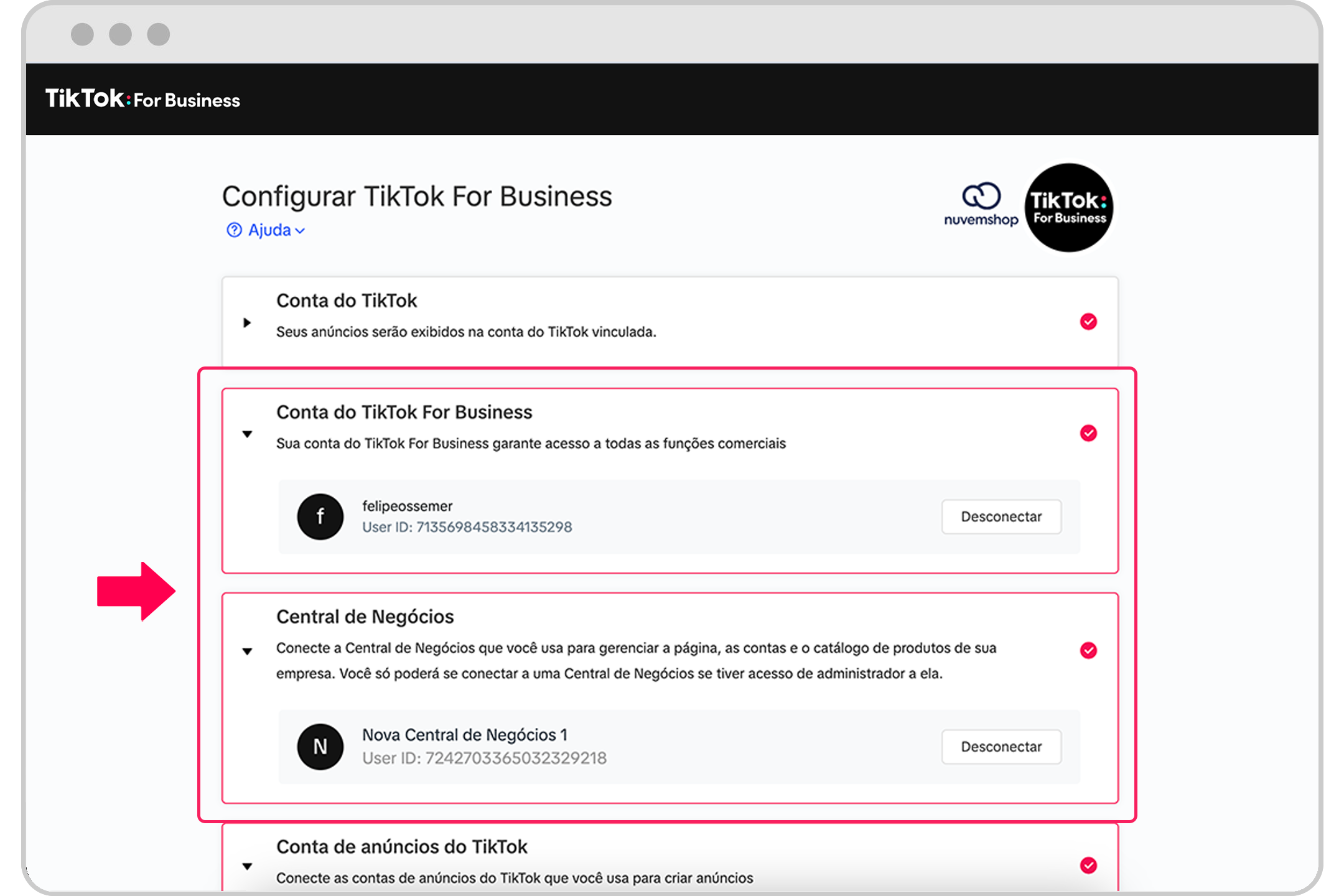Click the checkmark on Conta do TikTok

point(1088,322)
